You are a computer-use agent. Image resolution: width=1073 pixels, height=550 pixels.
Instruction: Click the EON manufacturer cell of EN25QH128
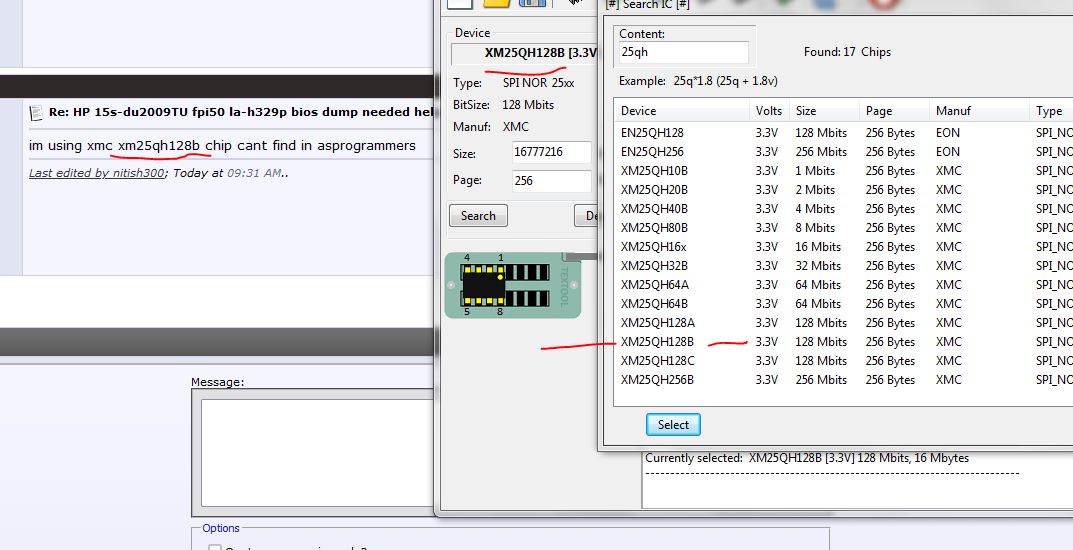click(x=948, y=133)
